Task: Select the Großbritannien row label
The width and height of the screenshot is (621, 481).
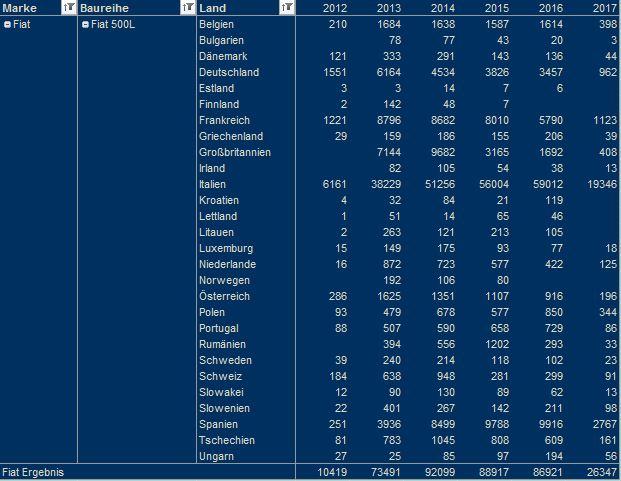Action: coord(235,152)
